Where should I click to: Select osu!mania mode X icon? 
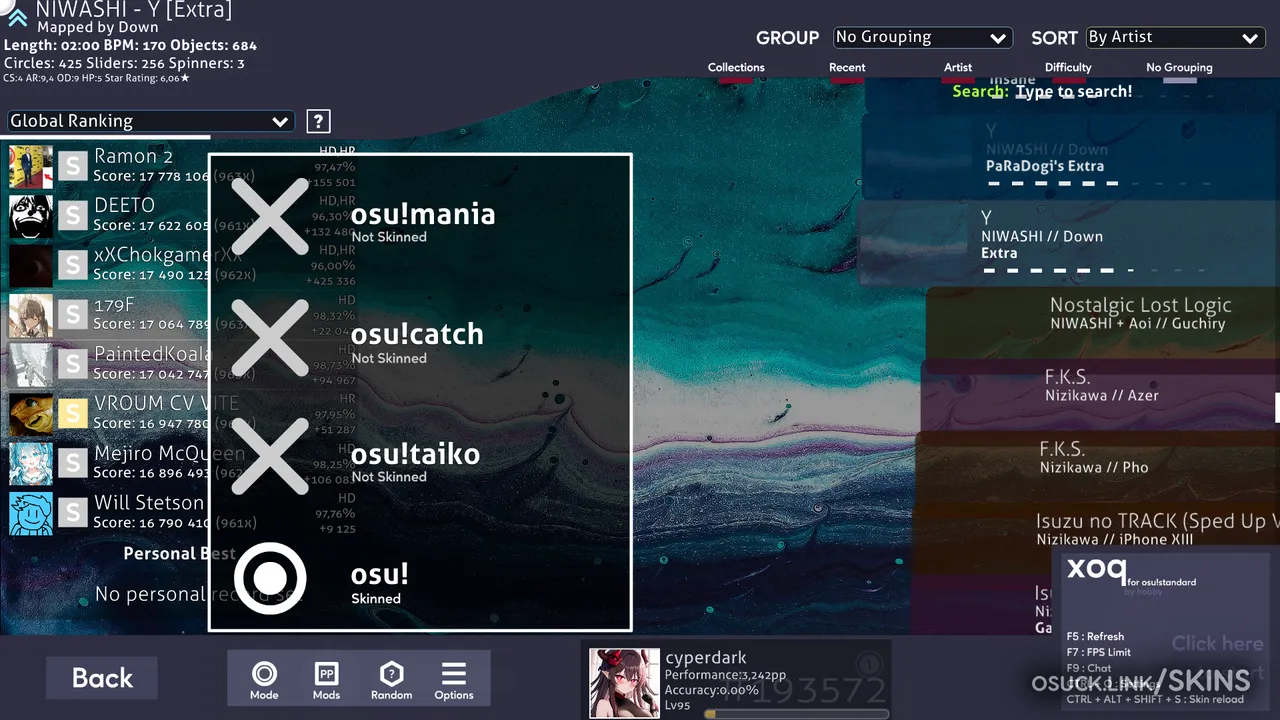270,216
